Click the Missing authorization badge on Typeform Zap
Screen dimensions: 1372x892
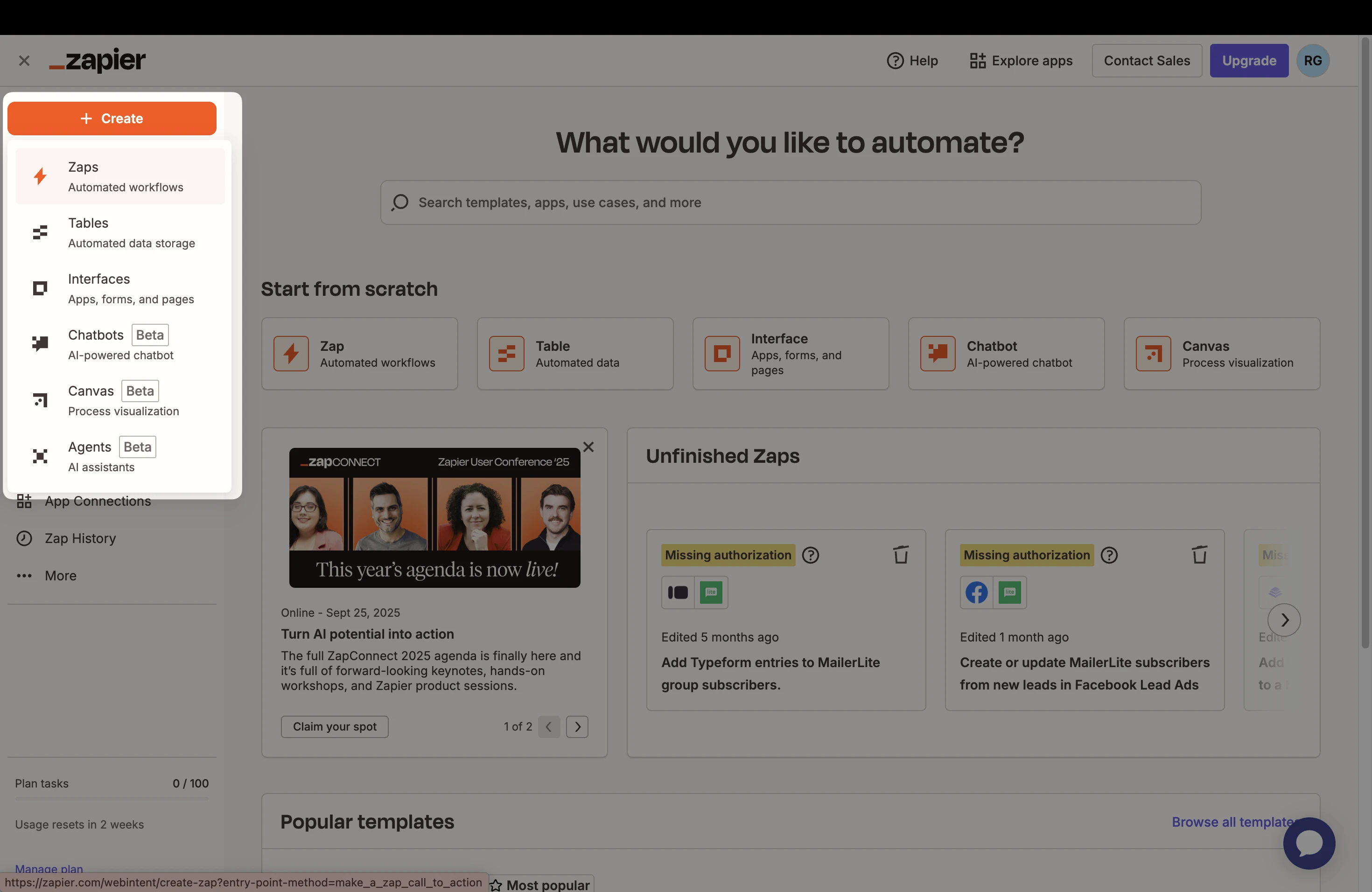[728, 555]
